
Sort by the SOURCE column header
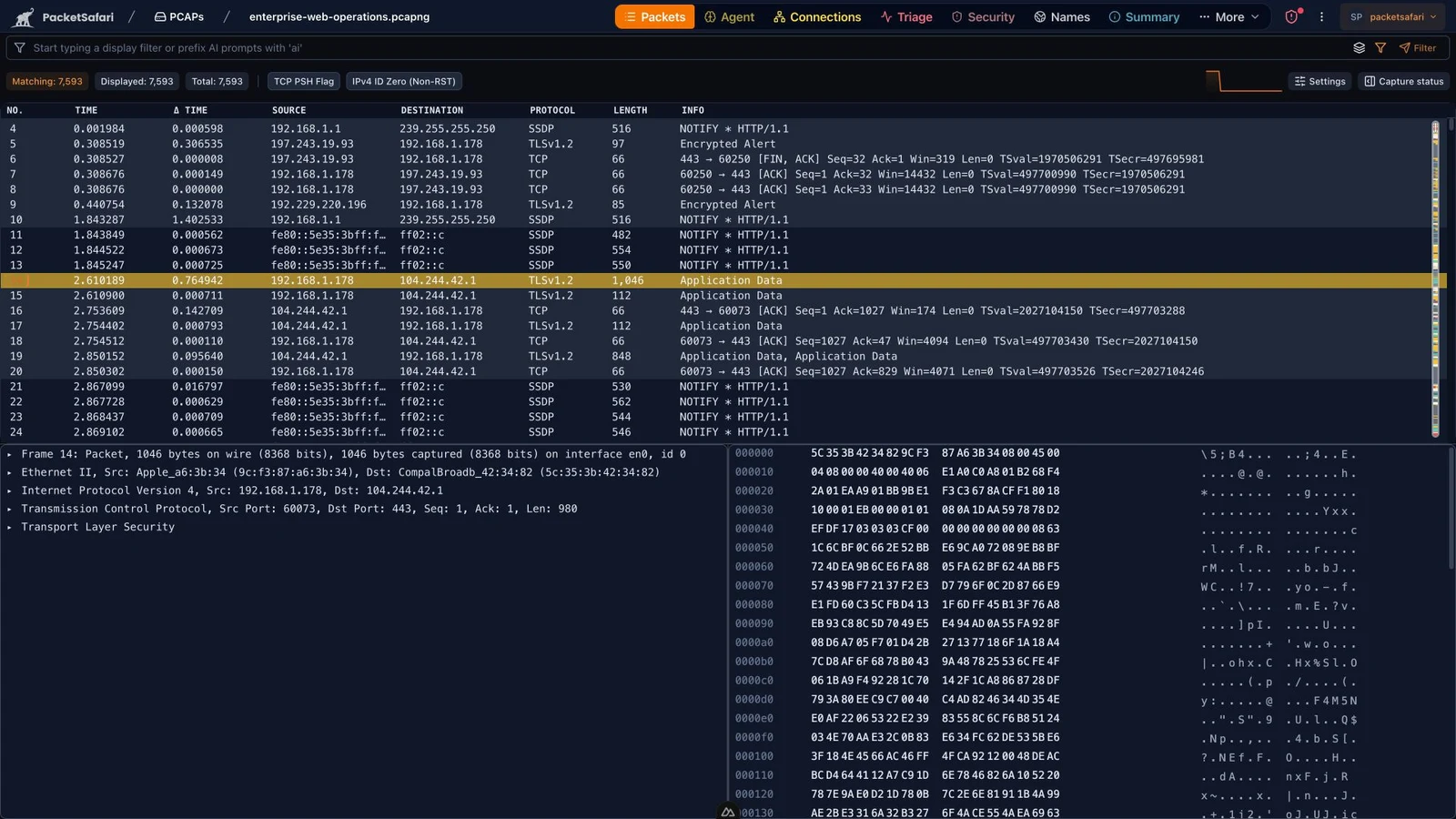click(x=288, y=110)
